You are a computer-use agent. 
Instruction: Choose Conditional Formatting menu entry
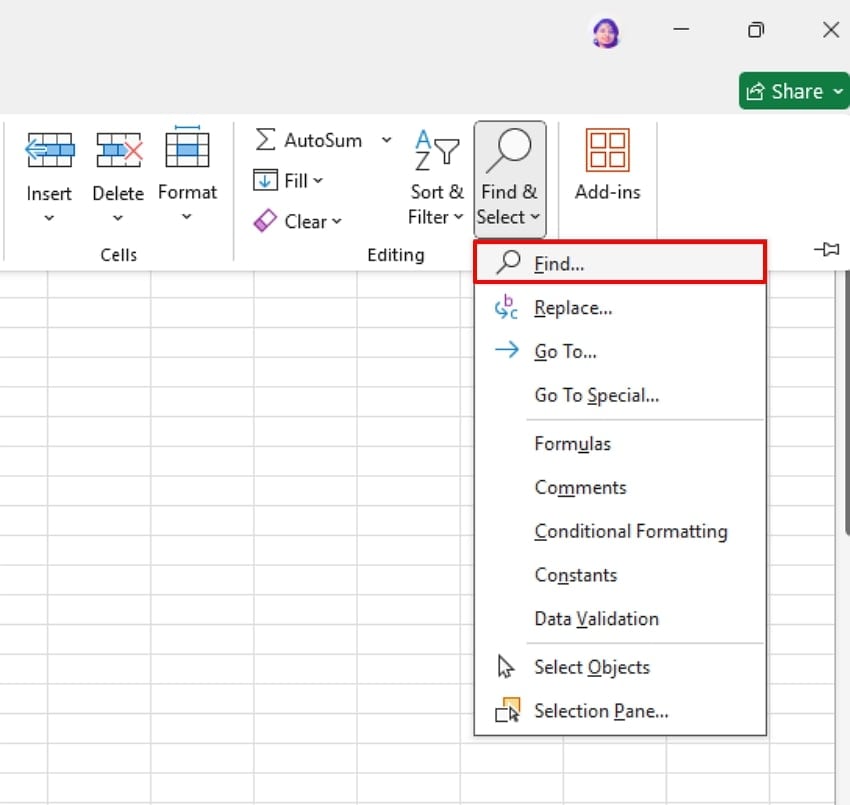pos(620,531)
